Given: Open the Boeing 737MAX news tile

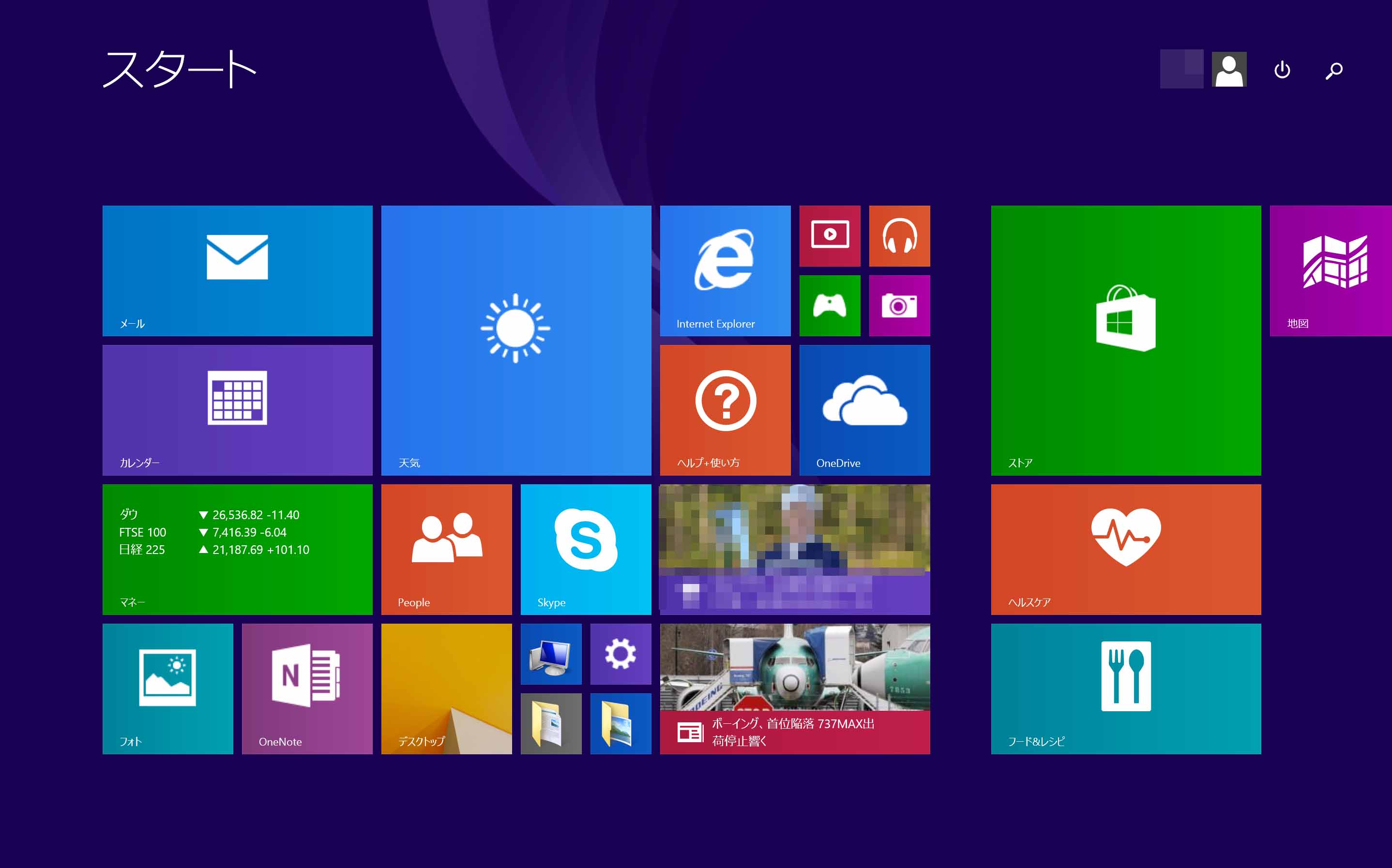Looking at the screenshot, I should [x=794, y=688].
